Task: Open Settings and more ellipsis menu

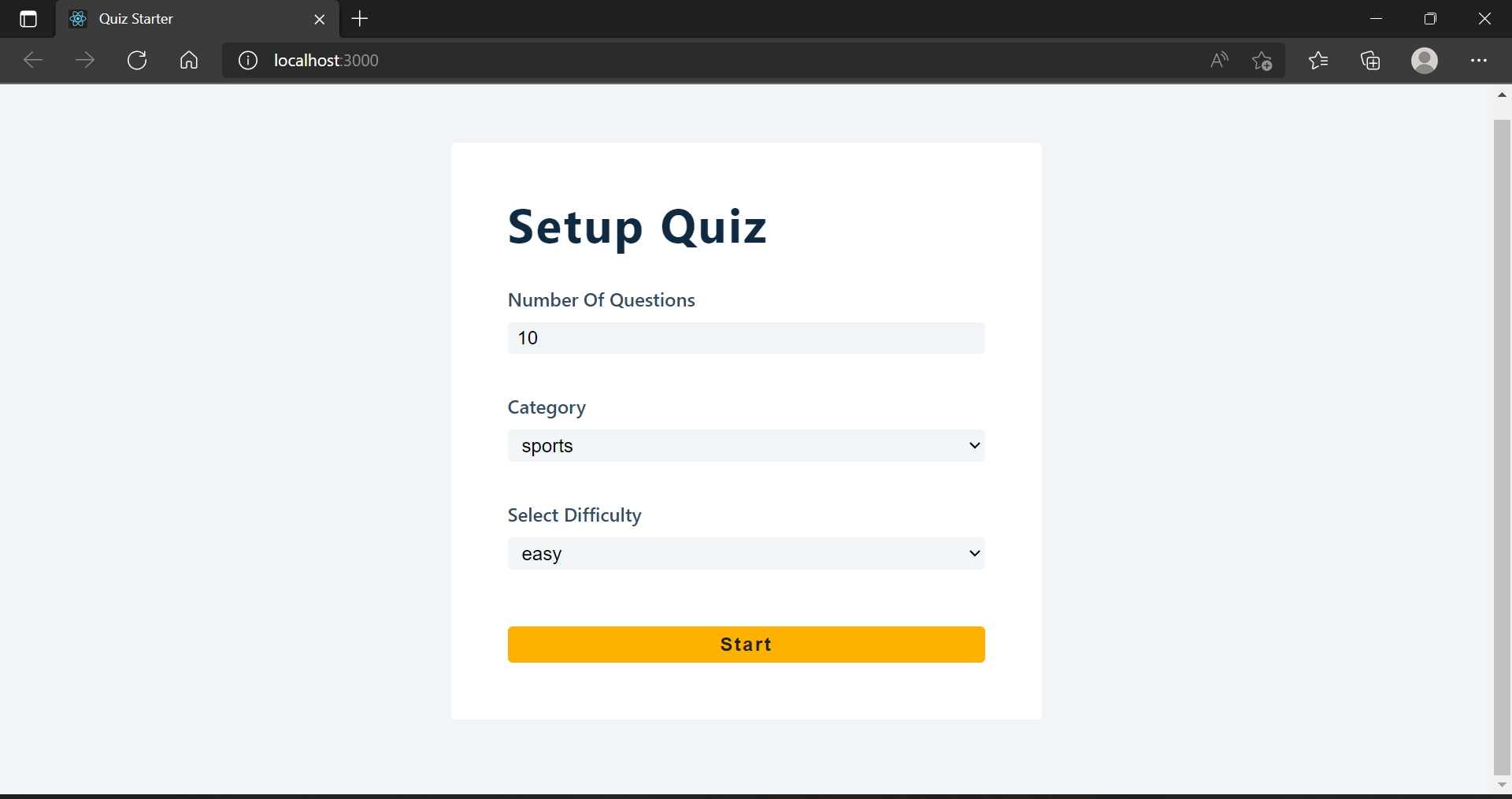Action: [1479, 61]
